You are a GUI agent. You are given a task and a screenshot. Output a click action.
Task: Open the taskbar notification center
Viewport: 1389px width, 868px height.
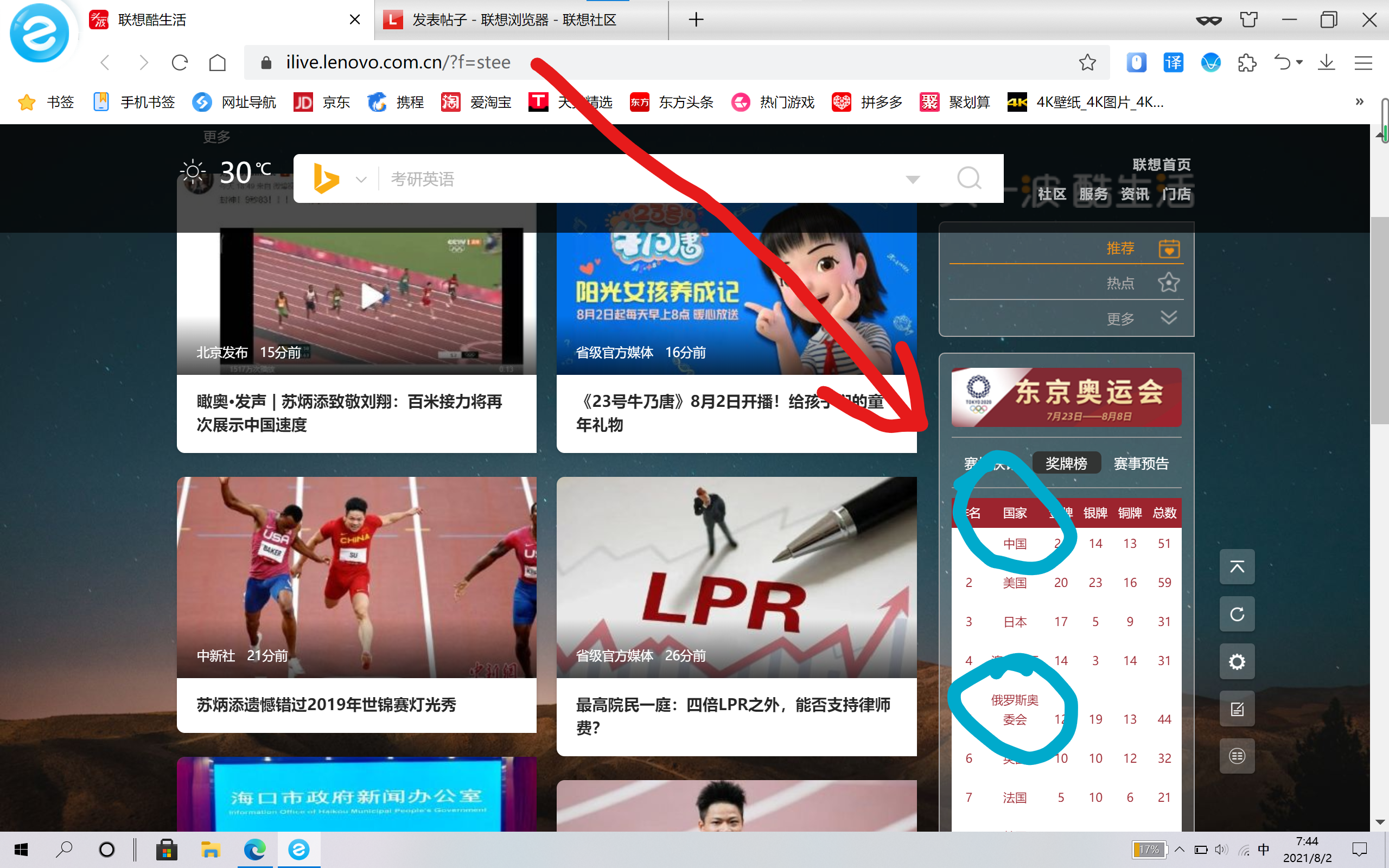click(1360, 849)
